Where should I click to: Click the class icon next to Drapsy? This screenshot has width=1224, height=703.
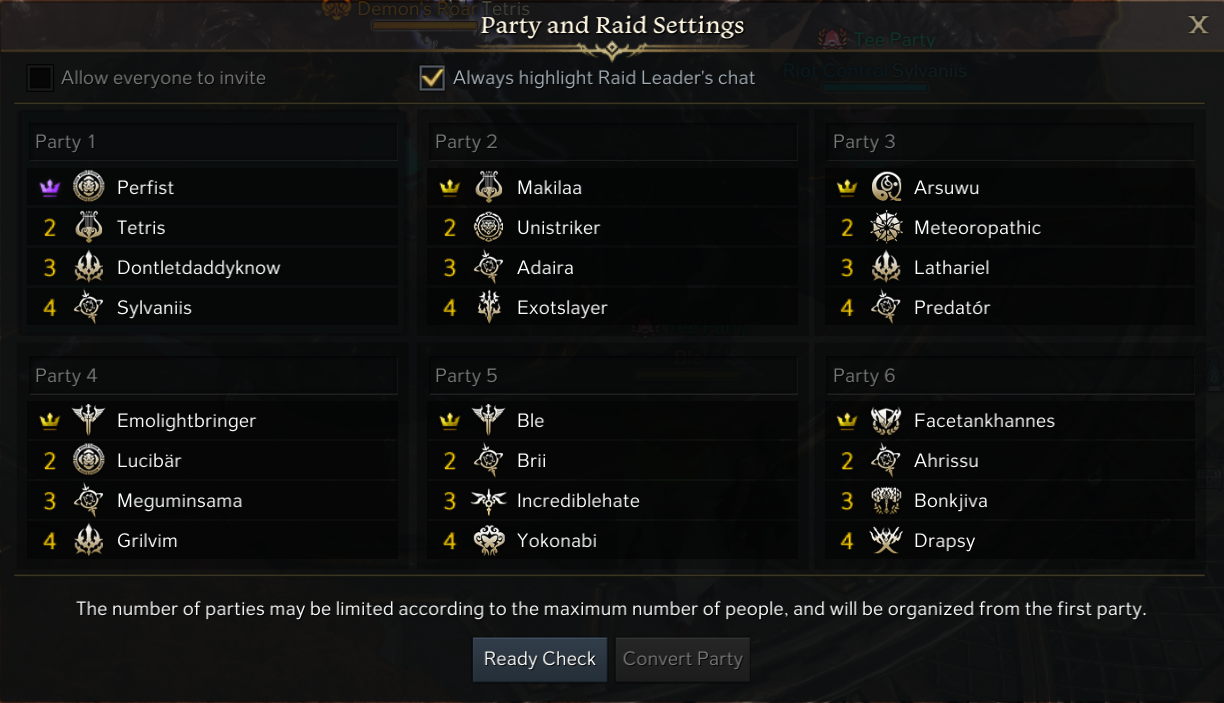(886, 540)
